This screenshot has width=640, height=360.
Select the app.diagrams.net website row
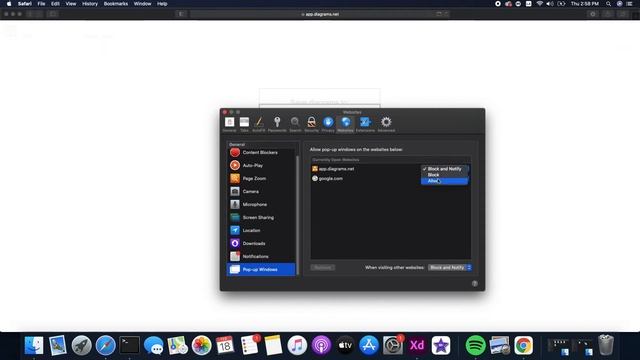[391, 169]
